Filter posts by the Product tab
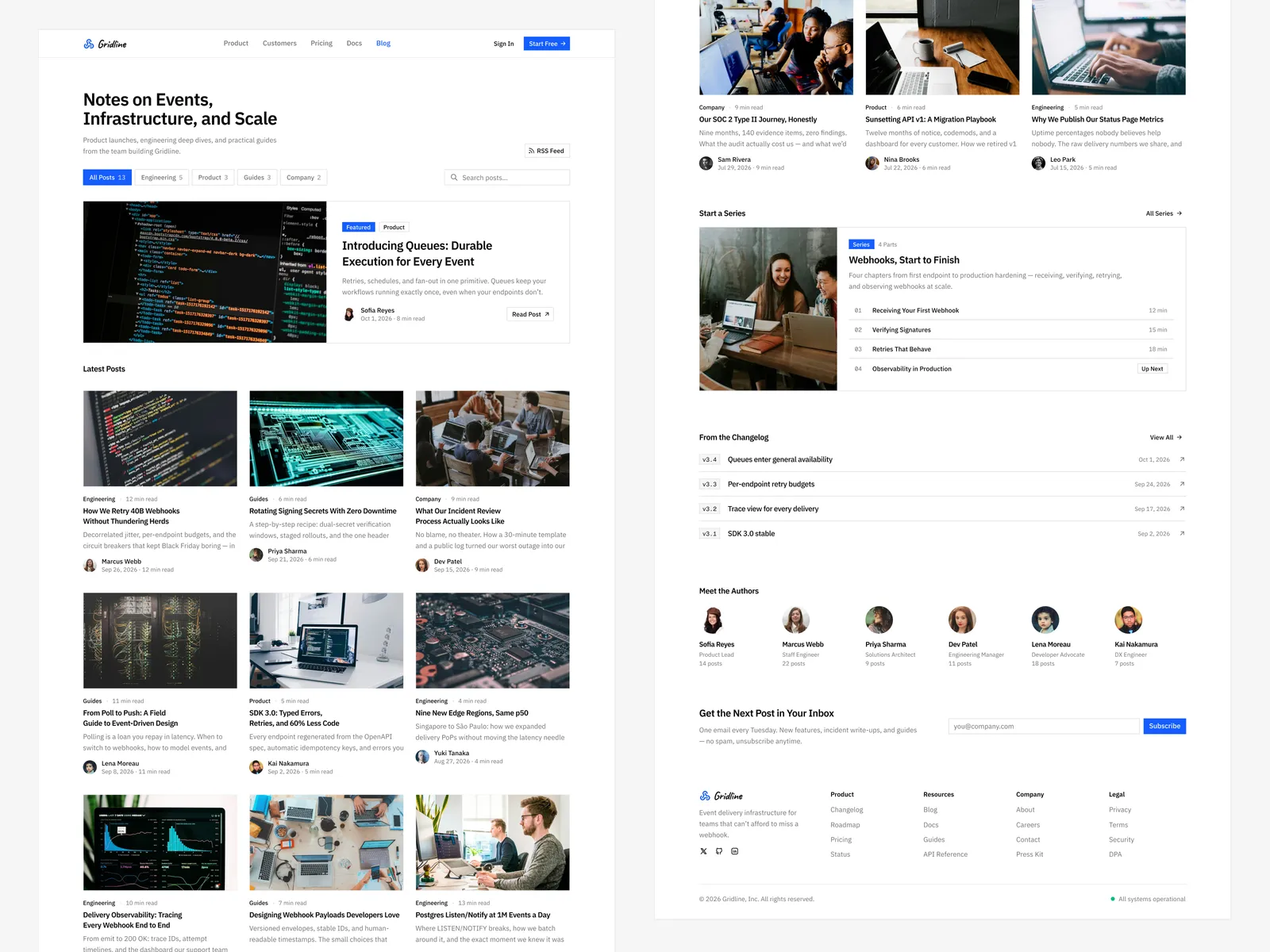This screenshot has width=1270, height=952. [x=213, y=178]
